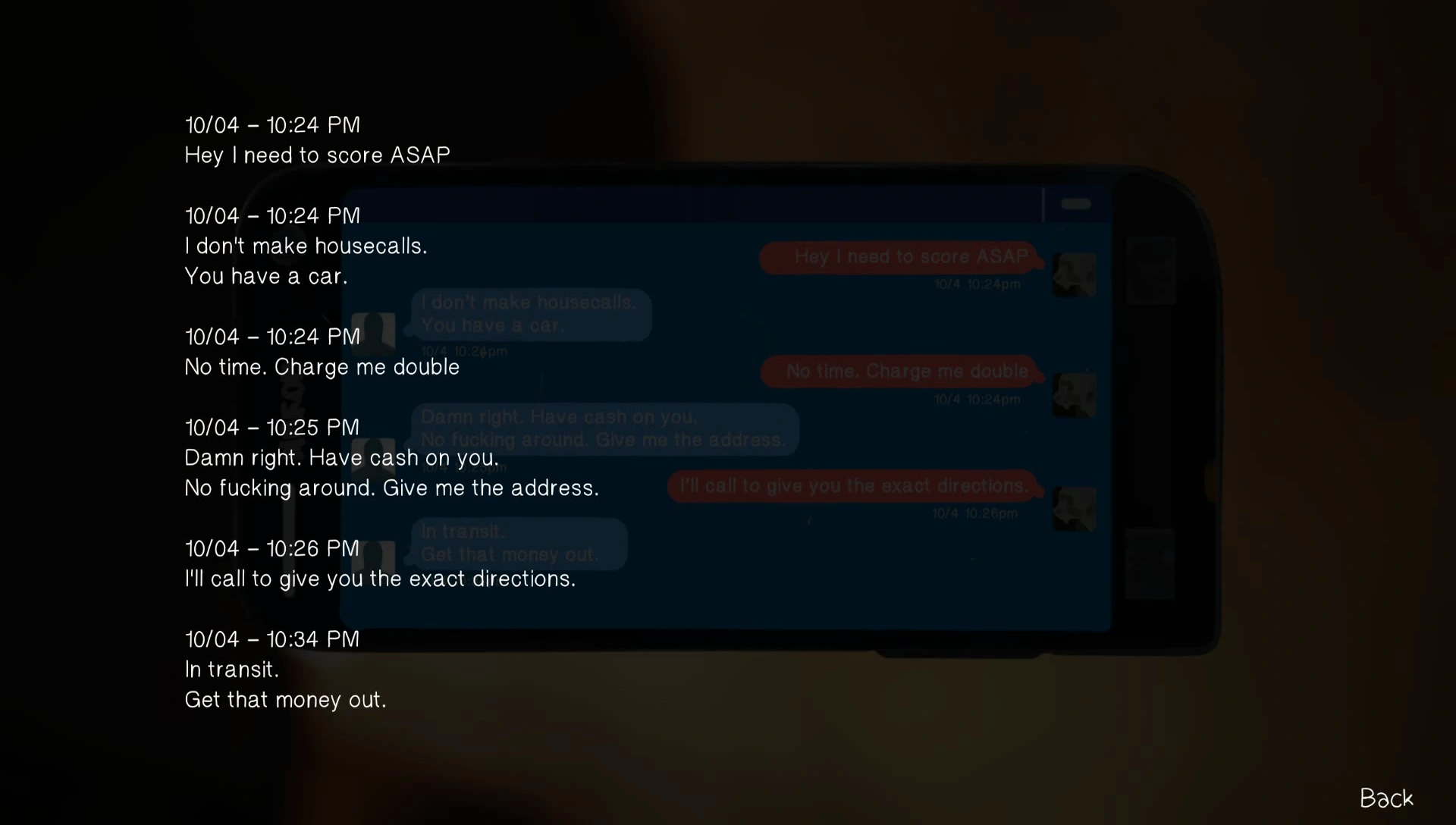Click the Back button
The image size is (1456, 825).
pyautogui.click(x=1386, y=798)
